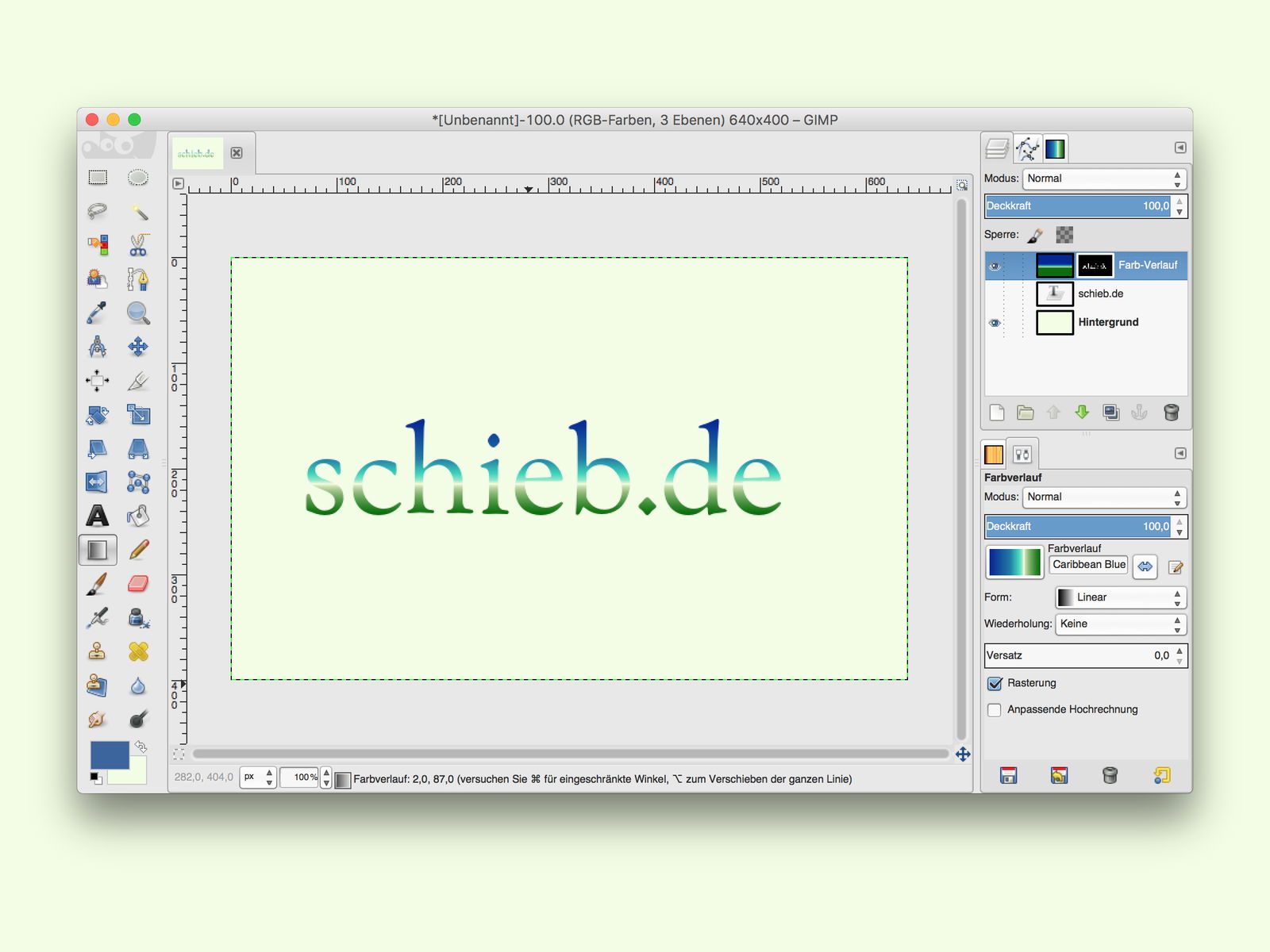This screenshot has width=1270, height=952.
Task: Select the Flip tool
Action: click(98, 482)
